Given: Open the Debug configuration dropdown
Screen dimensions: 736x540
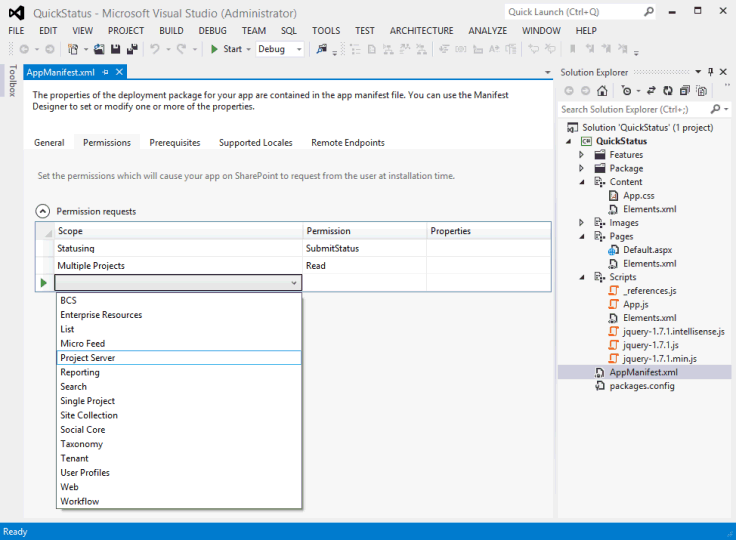Looking at the screenshot, I should point(298,49).
